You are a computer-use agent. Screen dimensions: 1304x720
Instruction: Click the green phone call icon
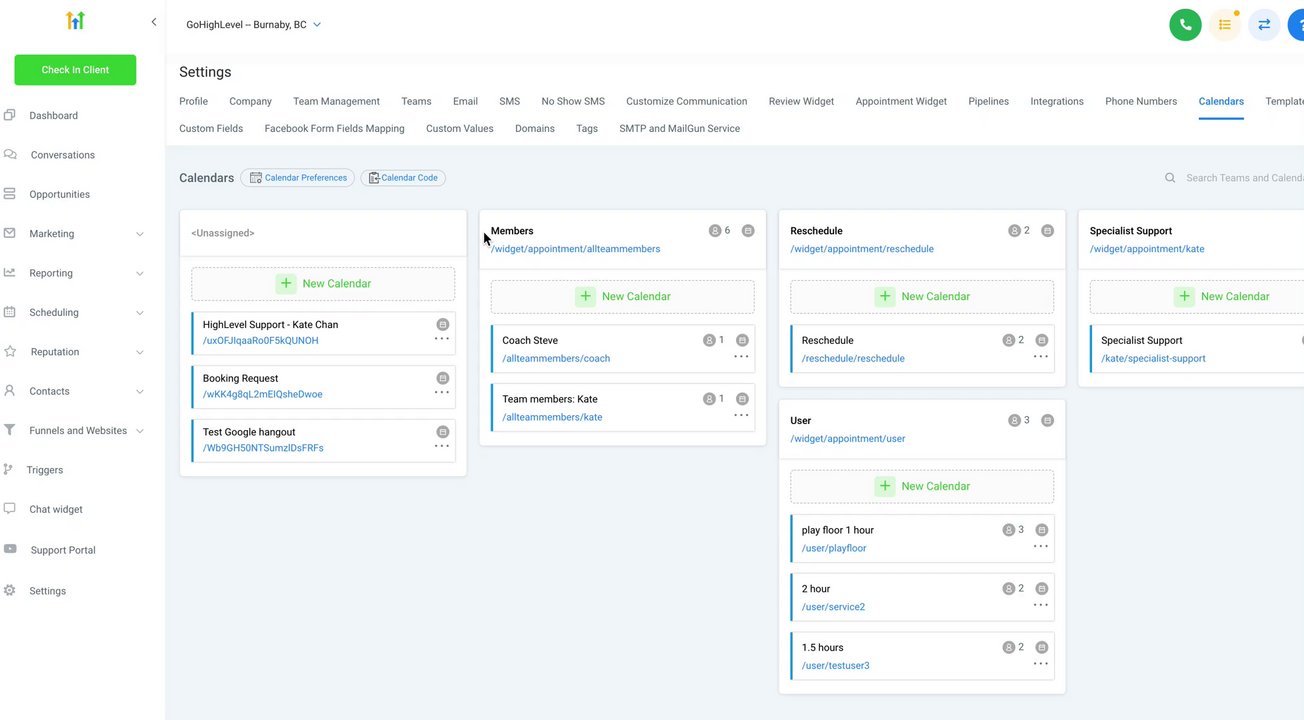(1185, 25)
